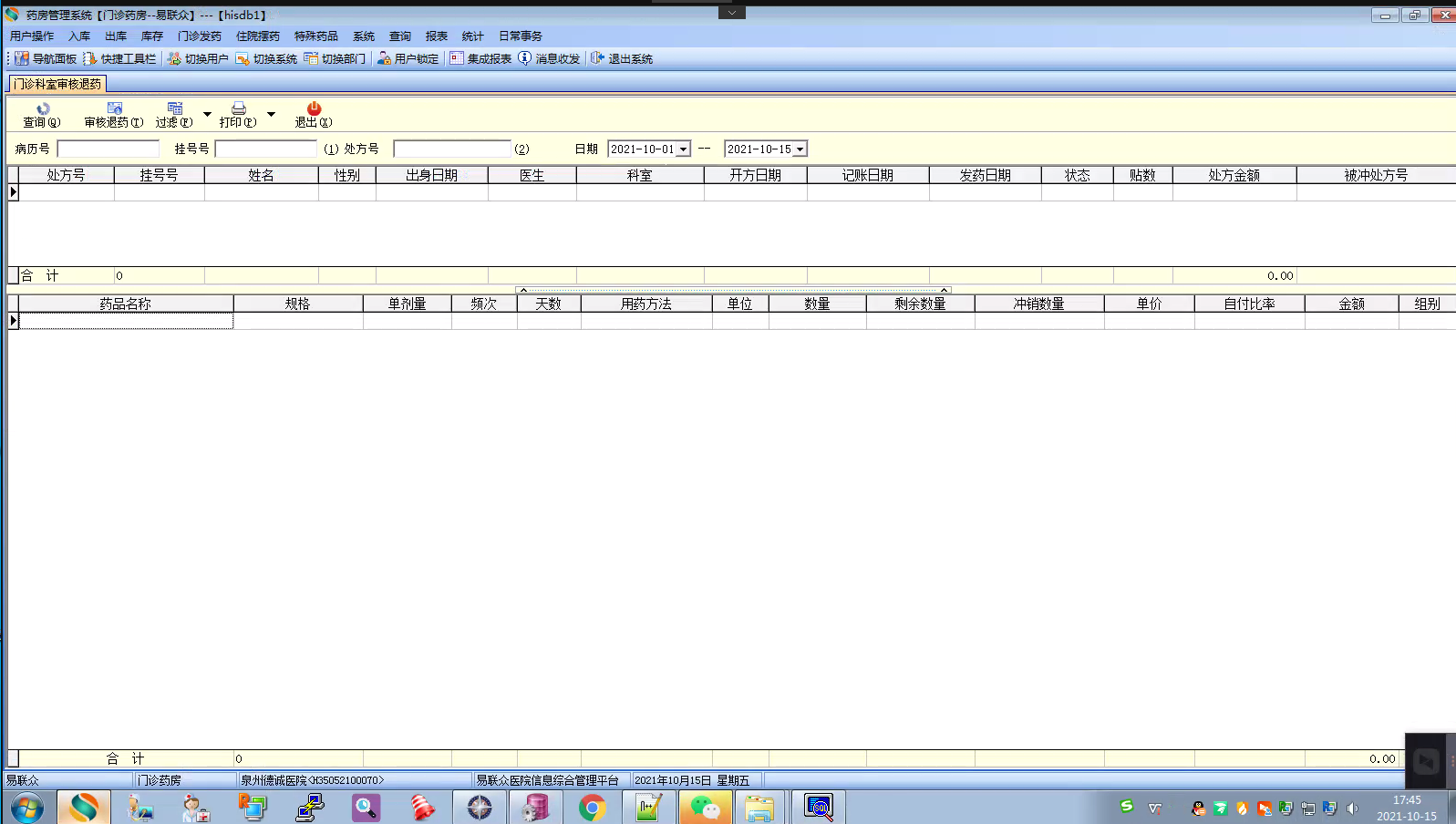Open the 库存 menu
The height and width of the screenshot is (824, 1456).
[152, 36]
